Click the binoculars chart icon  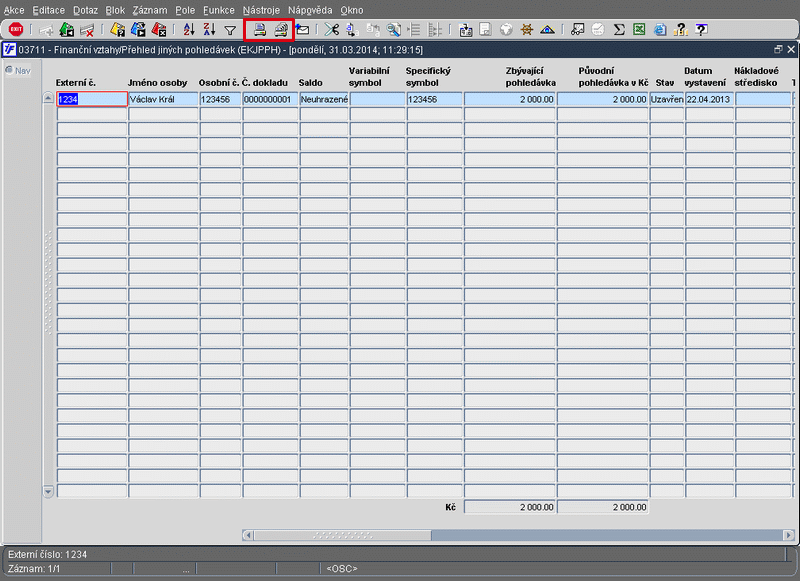click(577, 30)
